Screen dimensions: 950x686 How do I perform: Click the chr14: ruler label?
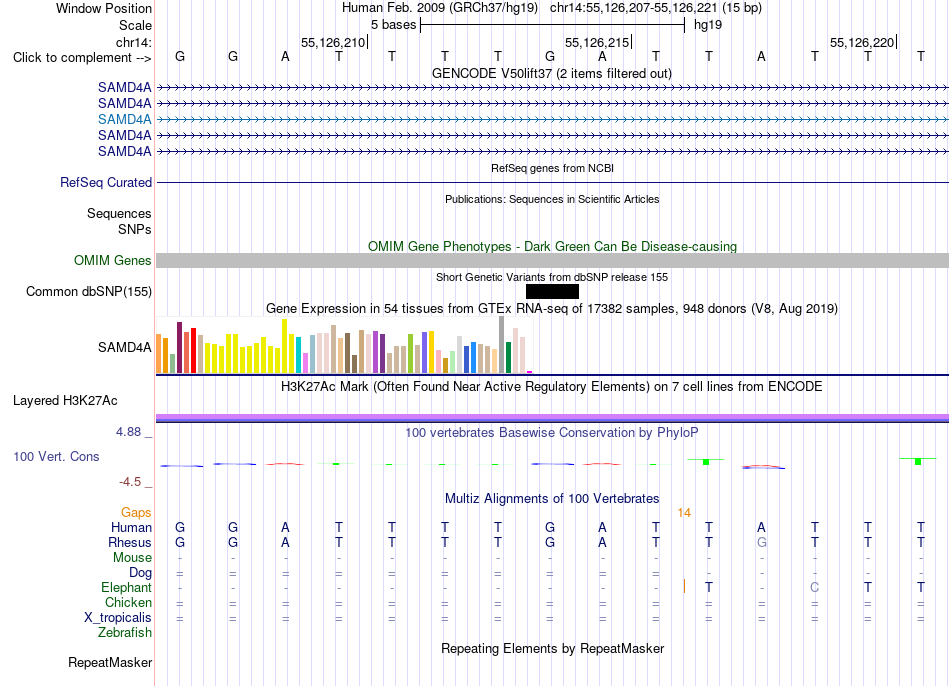click(x=133, y=42)
